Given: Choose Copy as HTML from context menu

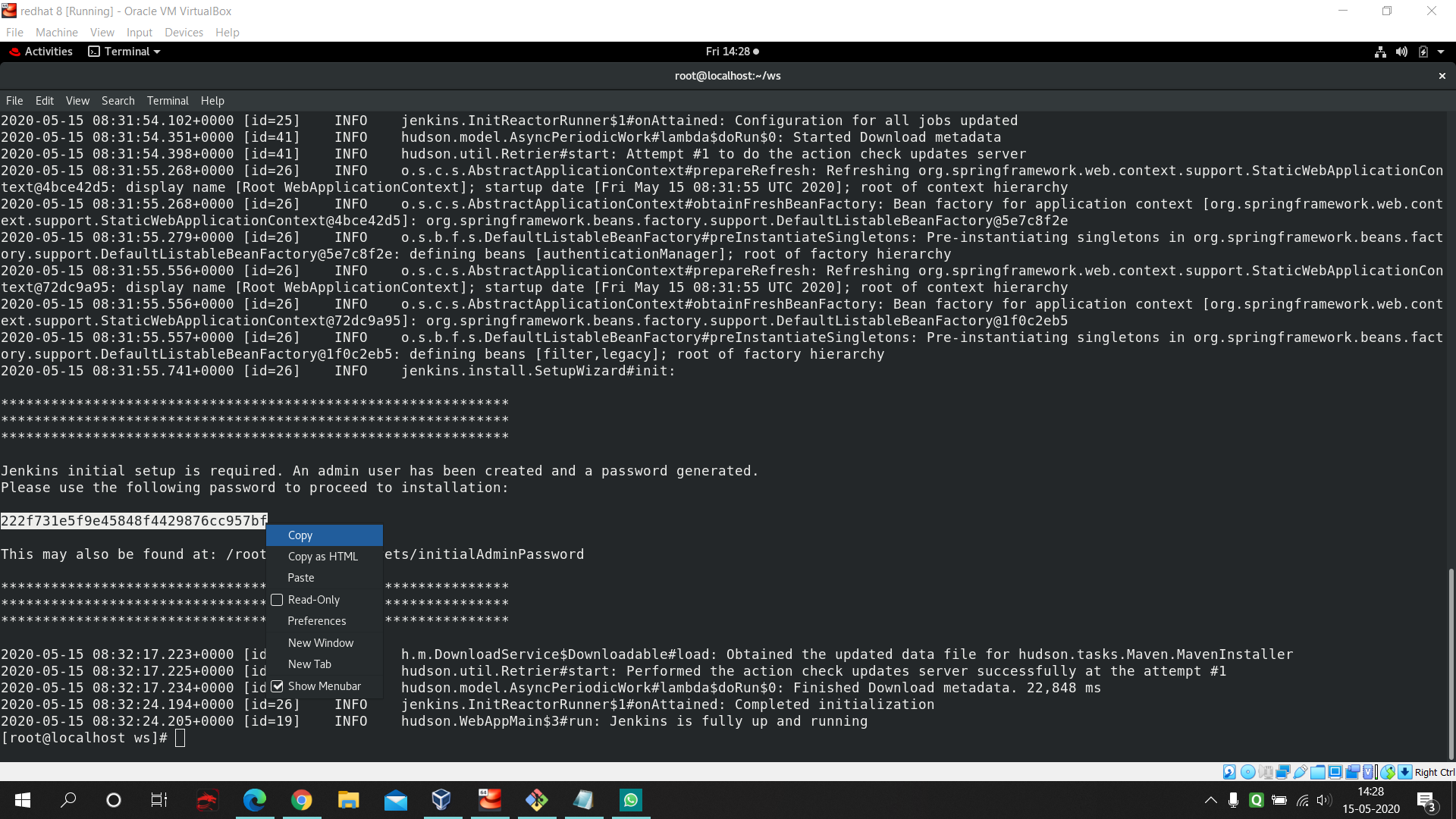Looking at the screenshot, I should [x=325, y=557].
